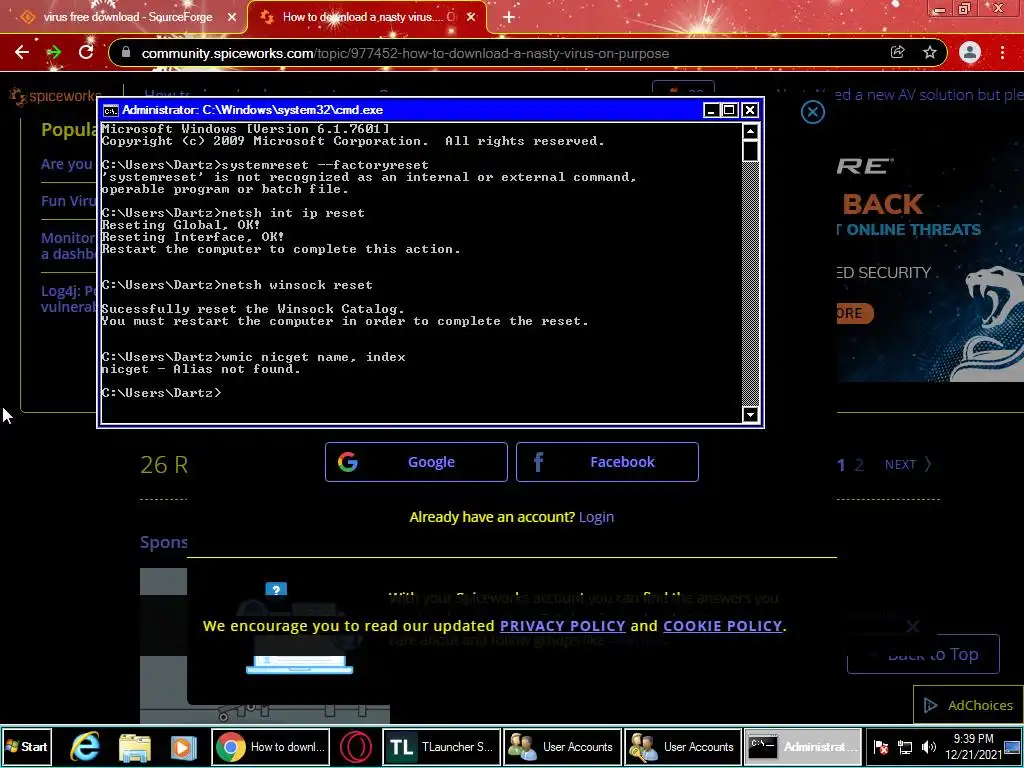
Task: Switch to the first User Accounts taskbar window
Action: pos(562,746)
